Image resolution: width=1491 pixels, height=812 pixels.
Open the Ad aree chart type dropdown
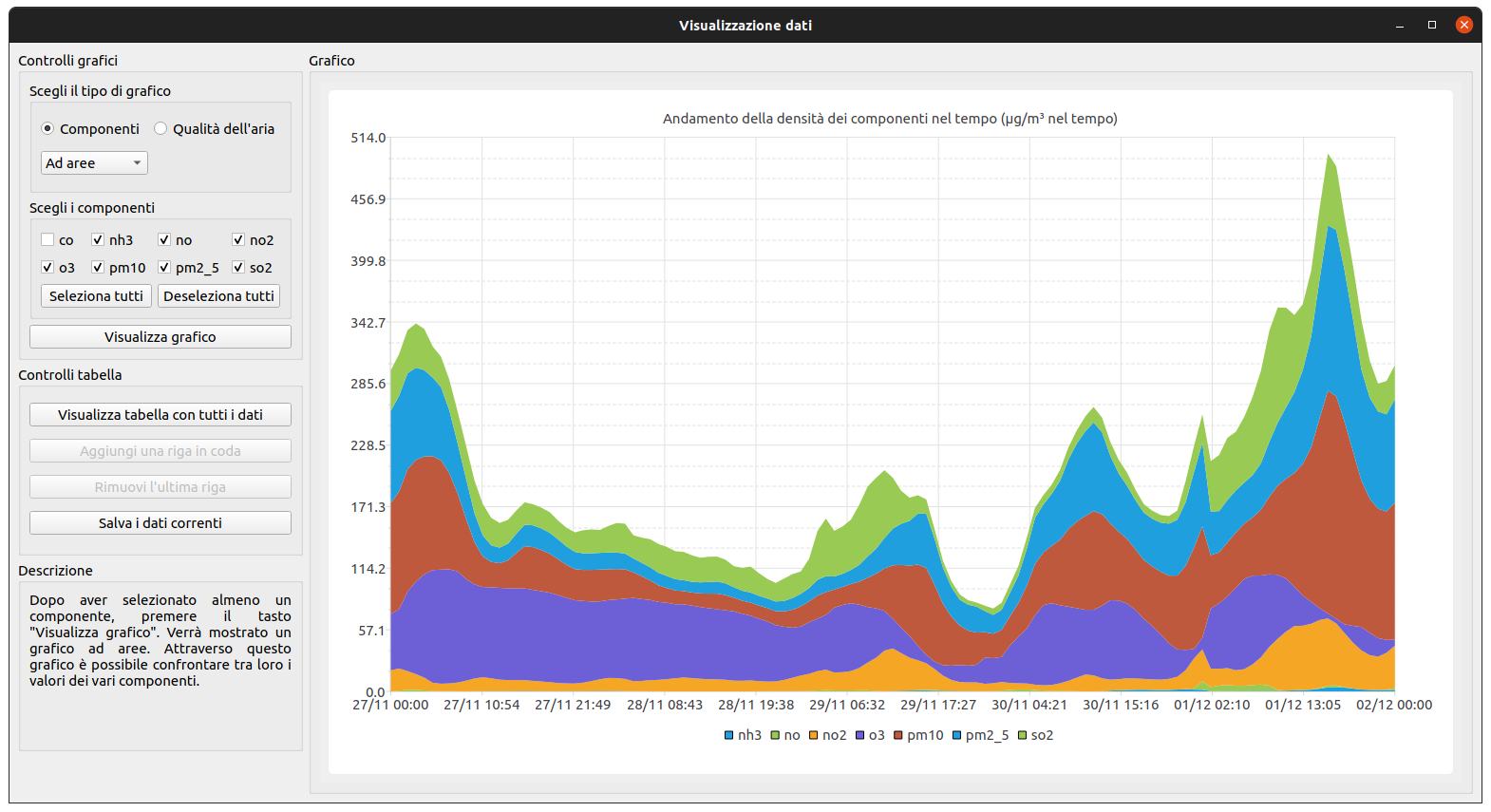coord(94,163)
